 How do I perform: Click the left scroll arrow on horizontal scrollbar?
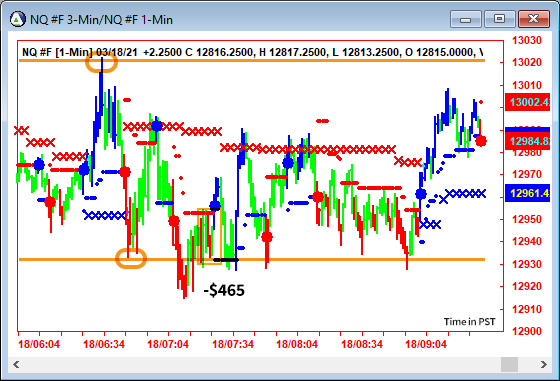(16, 365)
